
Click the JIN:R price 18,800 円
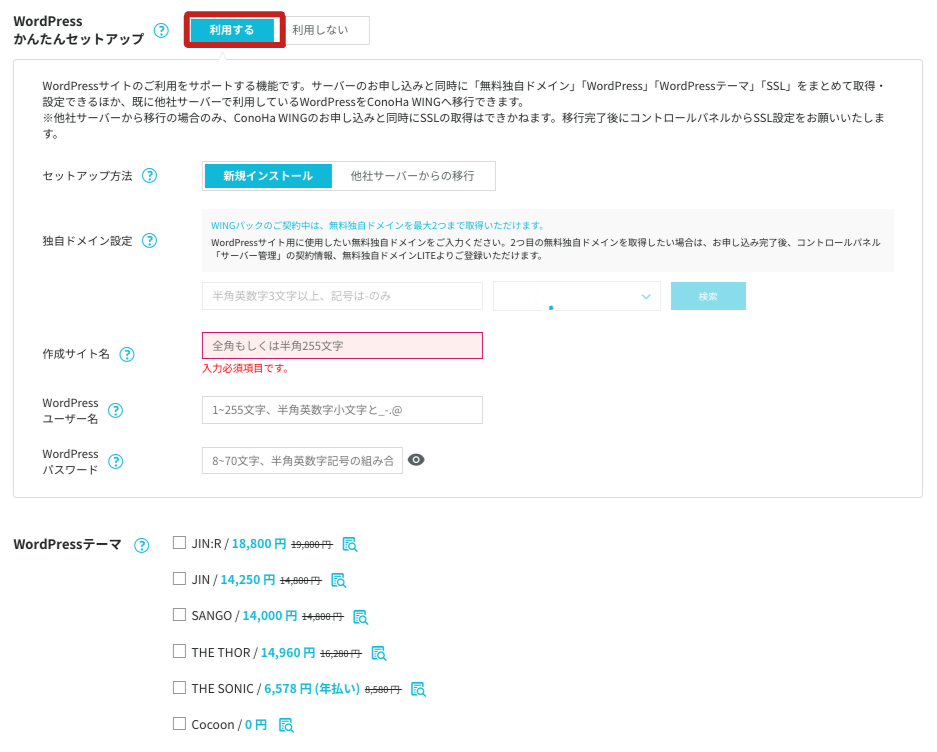click(259, 544)
